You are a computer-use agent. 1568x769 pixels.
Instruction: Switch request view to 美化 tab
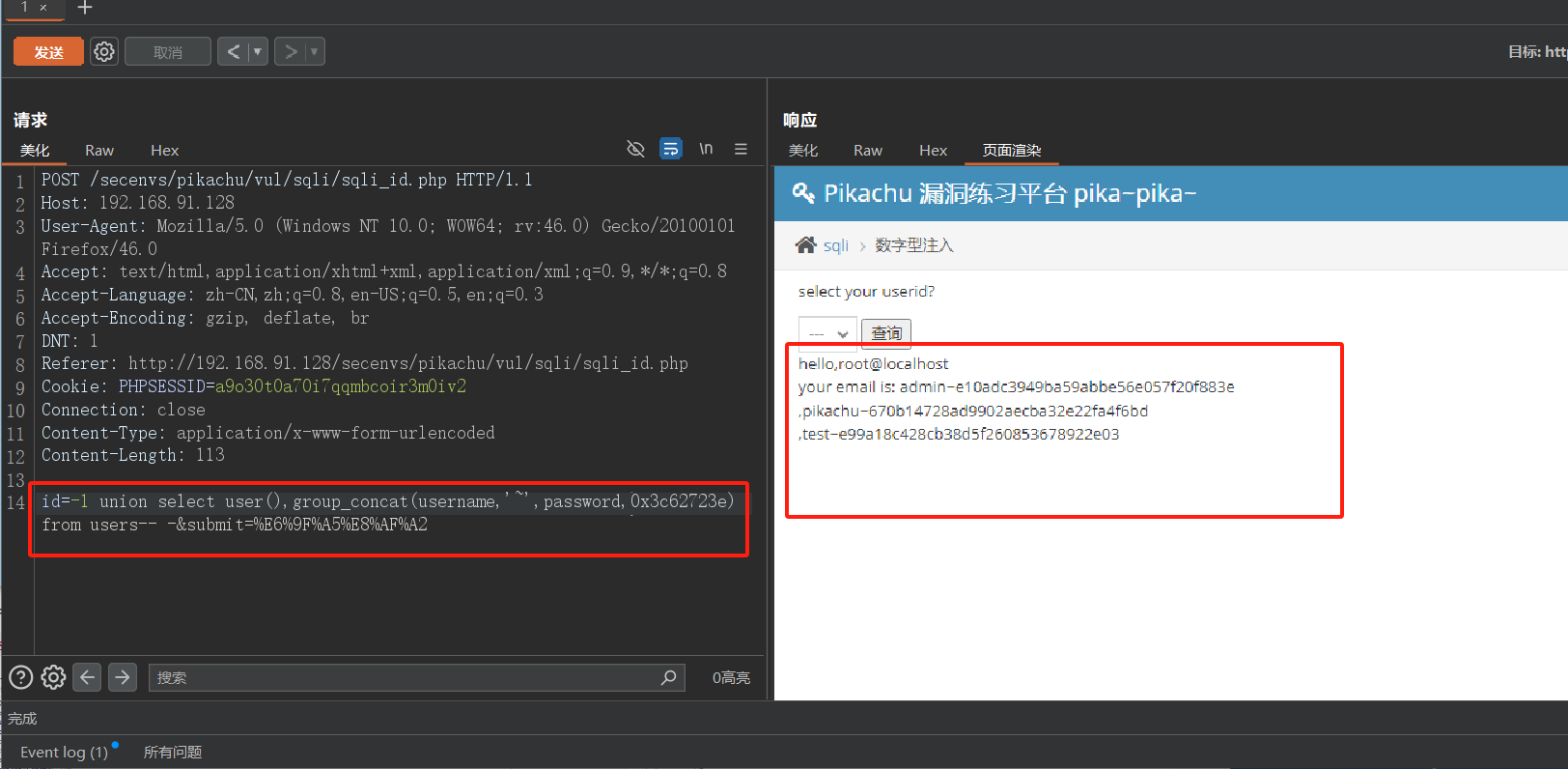point(35,151)
